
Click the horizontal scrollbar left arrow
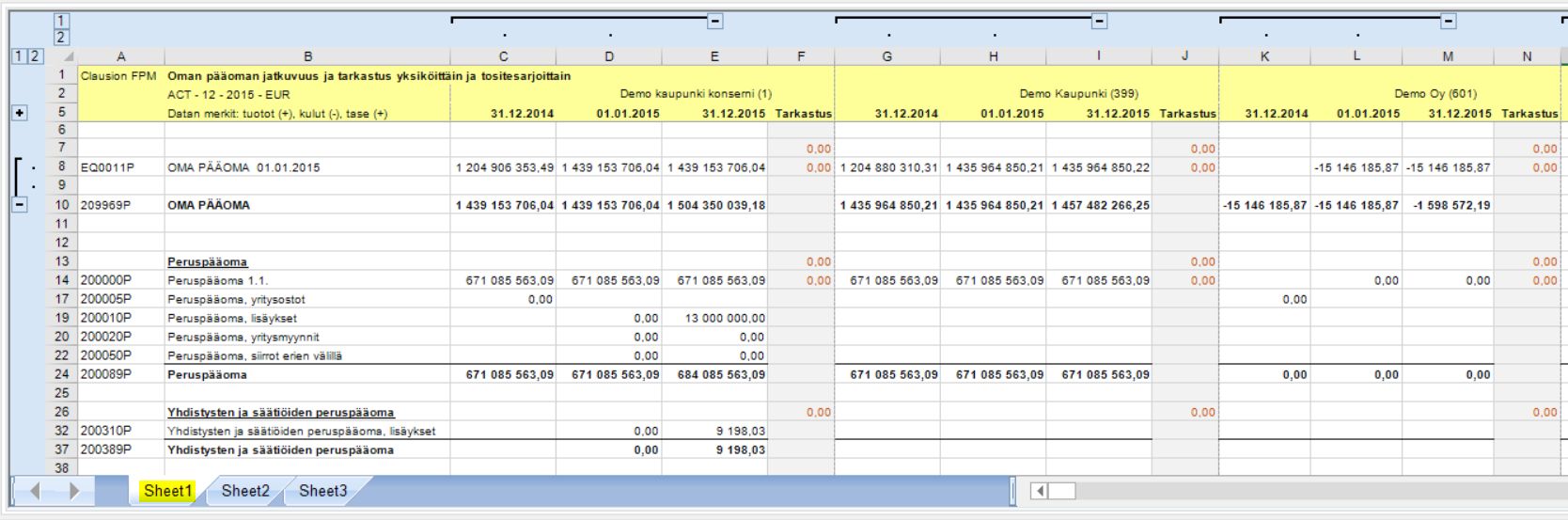pyautogui.click(x=1040, y=491)
